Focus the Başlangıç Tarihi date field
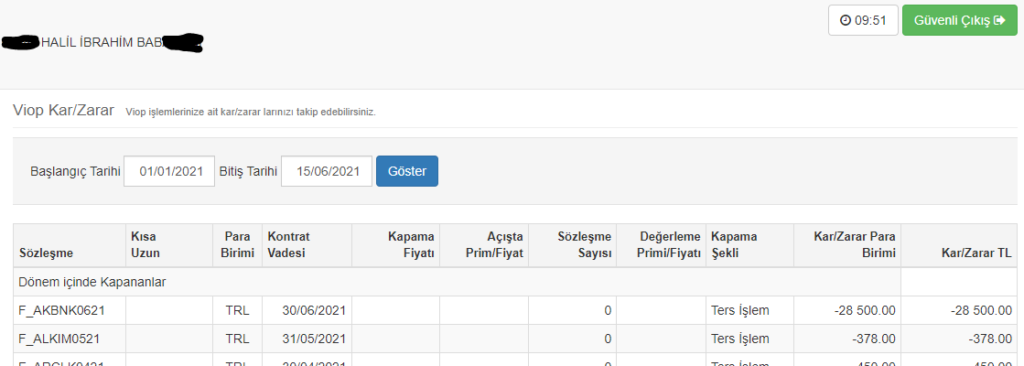This screenshot has height=366, width=1024. 169,171
